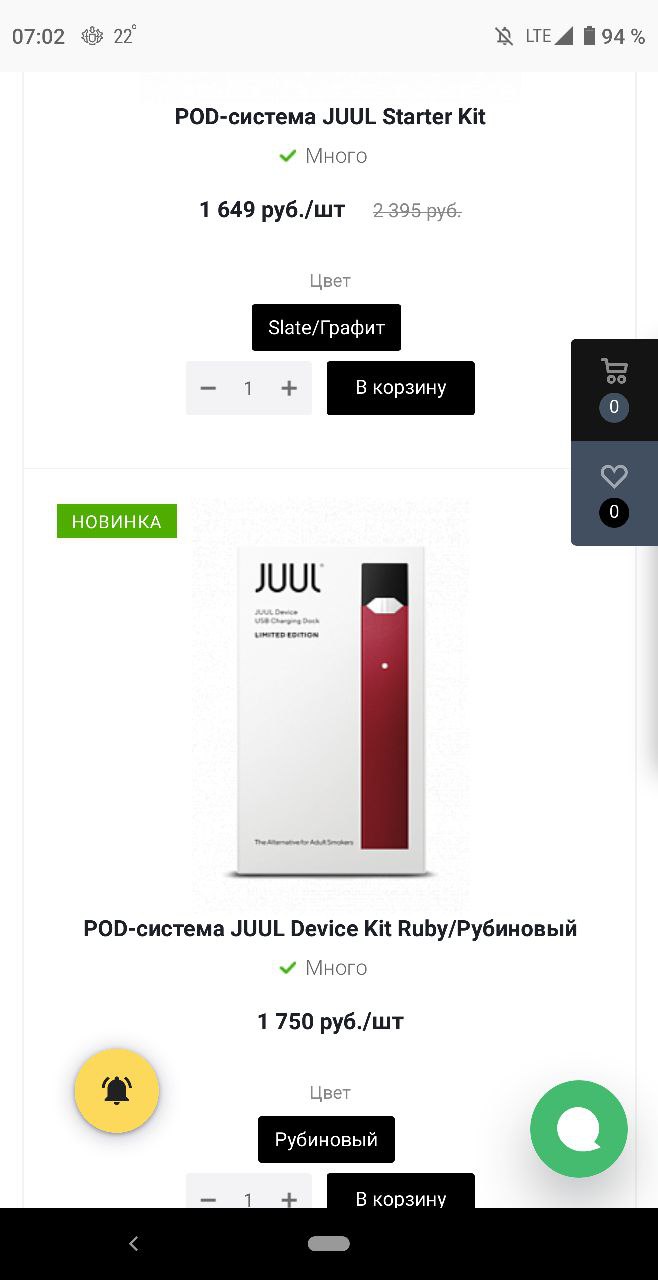Tap the yellow notification bell button
Viewport: 658px width, 1280px height.
pos(117,1091)
